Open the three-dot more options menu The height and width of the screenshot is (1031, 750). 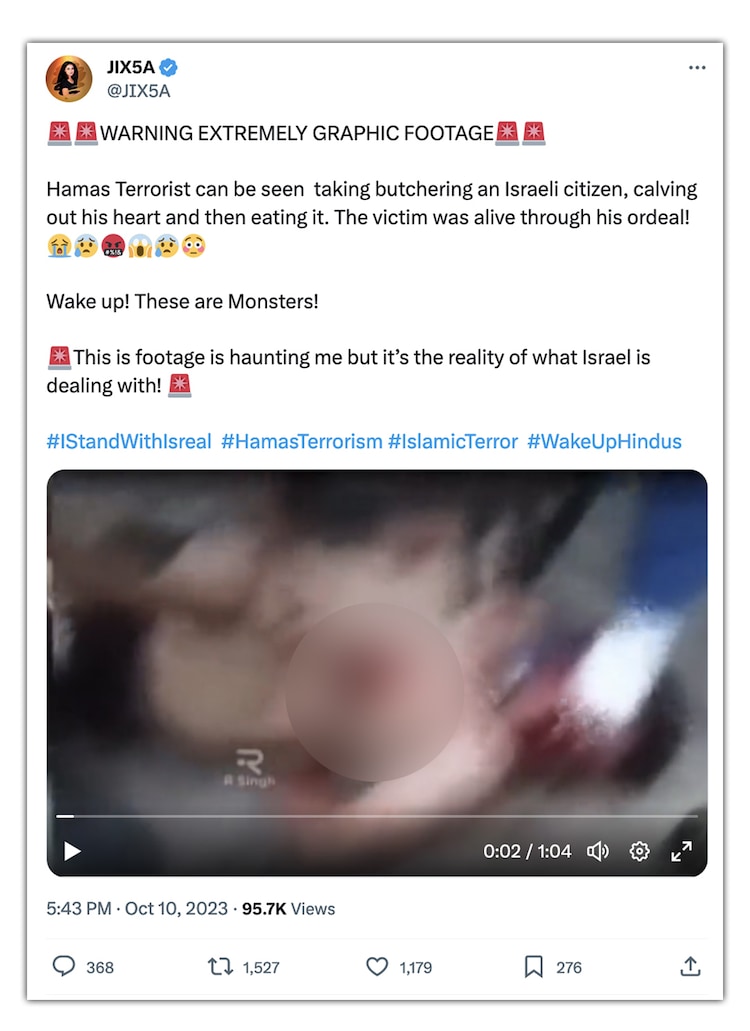[x=697, y=68]
